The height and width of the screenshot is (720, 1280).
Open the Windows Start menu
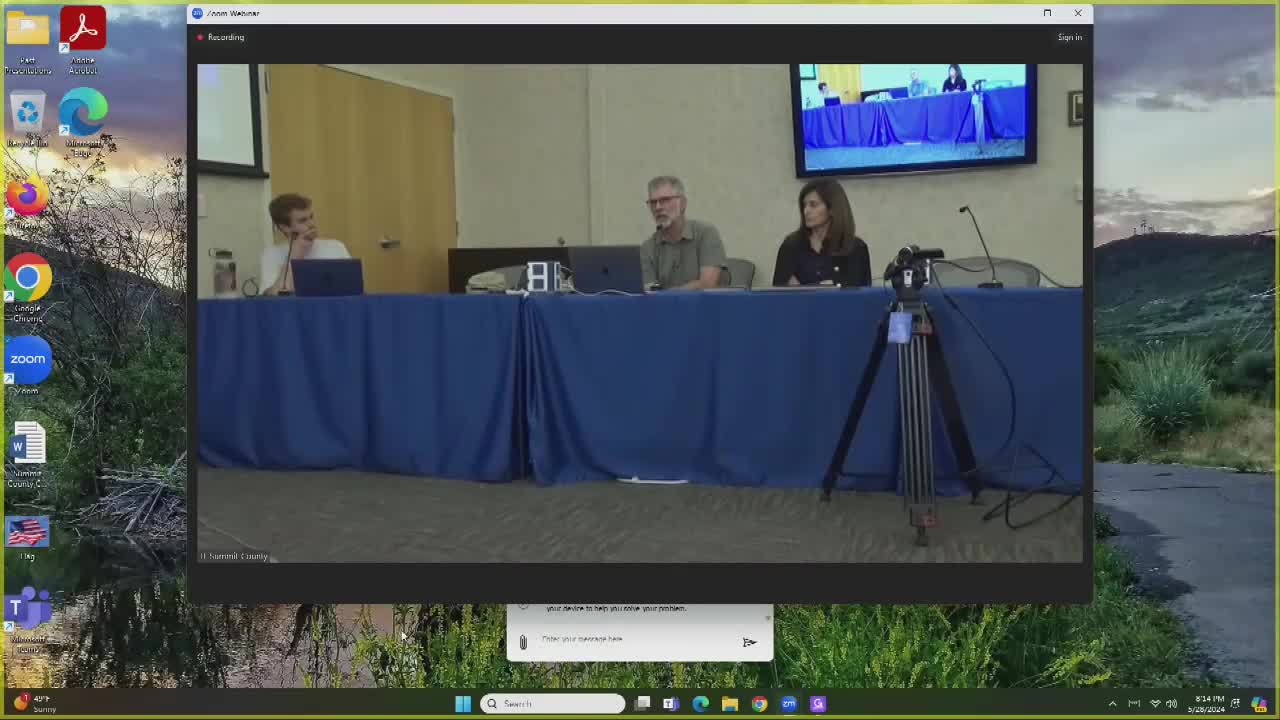click(x=463, y=704)
